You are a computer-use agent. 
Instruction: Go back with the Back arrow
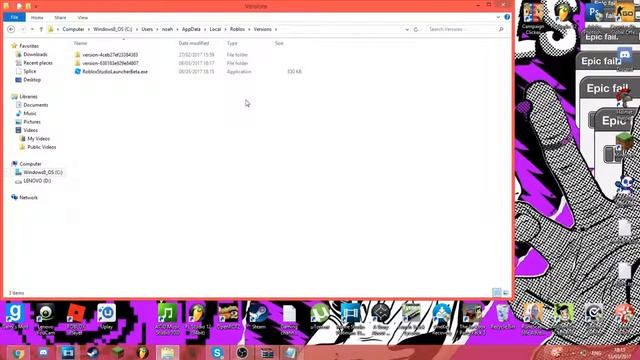point(11,29)
